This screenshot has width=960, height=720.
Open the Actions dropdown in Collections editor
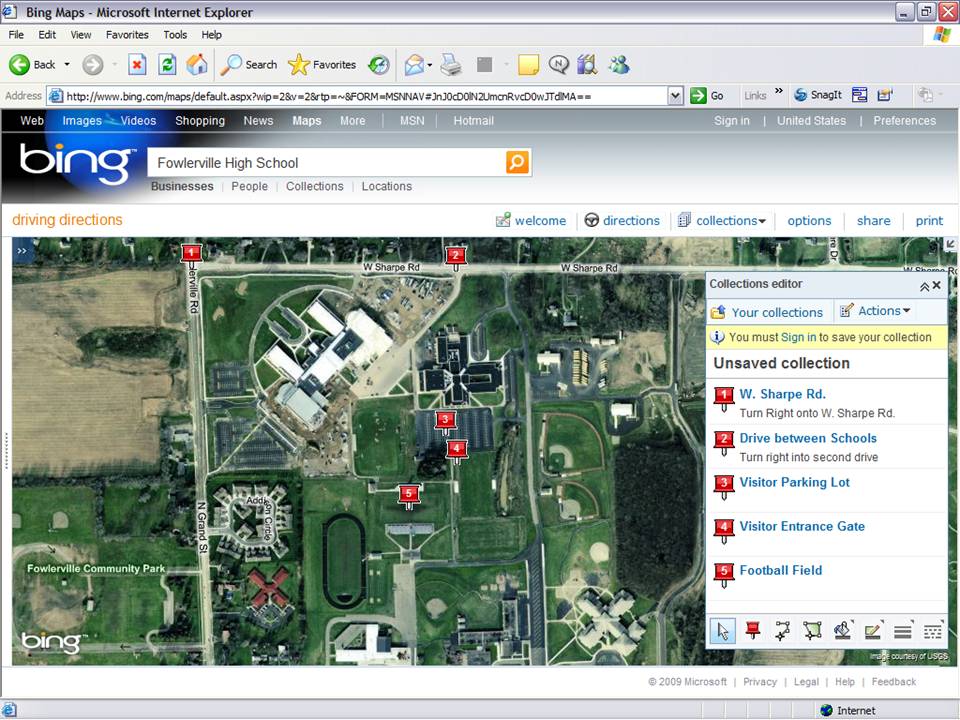click(875, 311)
